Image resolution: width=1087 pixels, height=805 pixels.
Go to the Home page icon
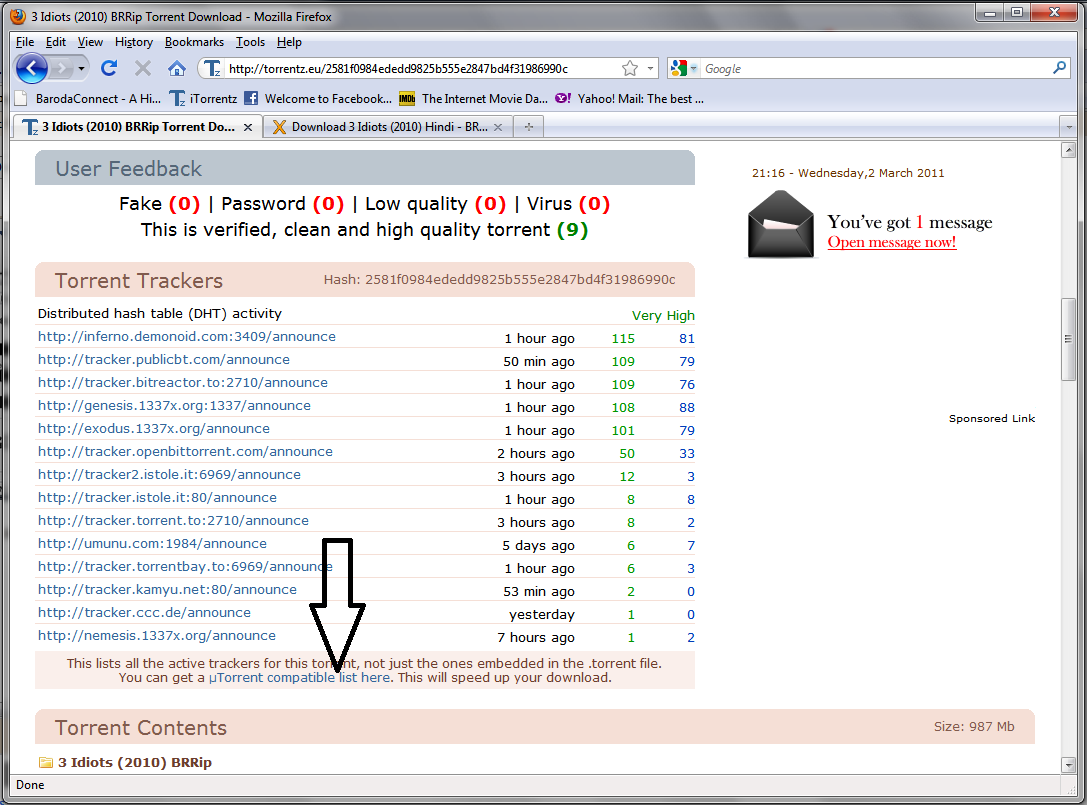click(x=177, y=68)
